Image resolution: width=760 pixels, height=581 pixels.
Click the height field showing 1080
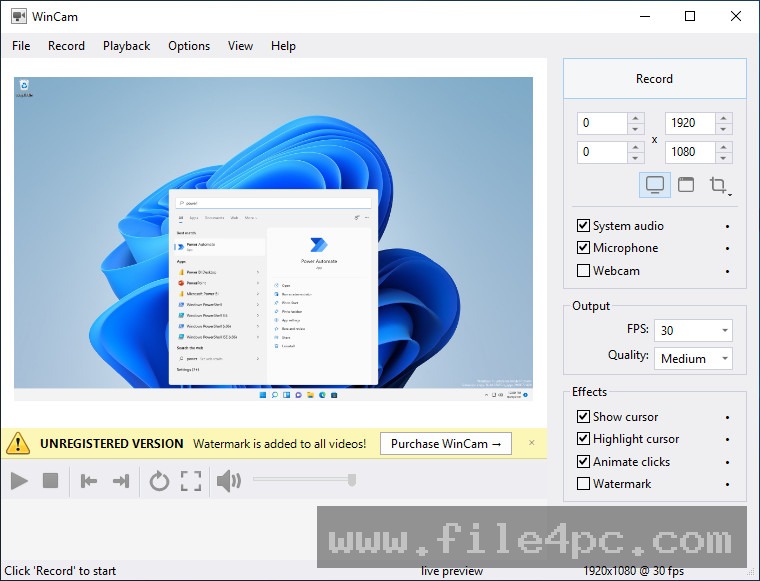point(690,152)
